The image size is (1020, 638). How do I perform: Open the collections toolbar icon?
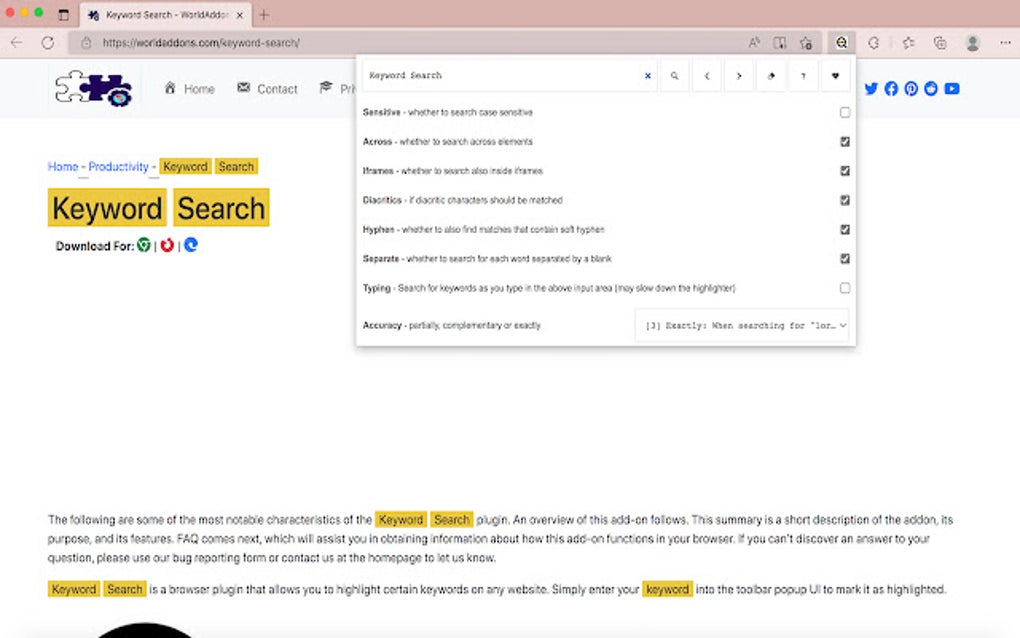coord(940,43)
